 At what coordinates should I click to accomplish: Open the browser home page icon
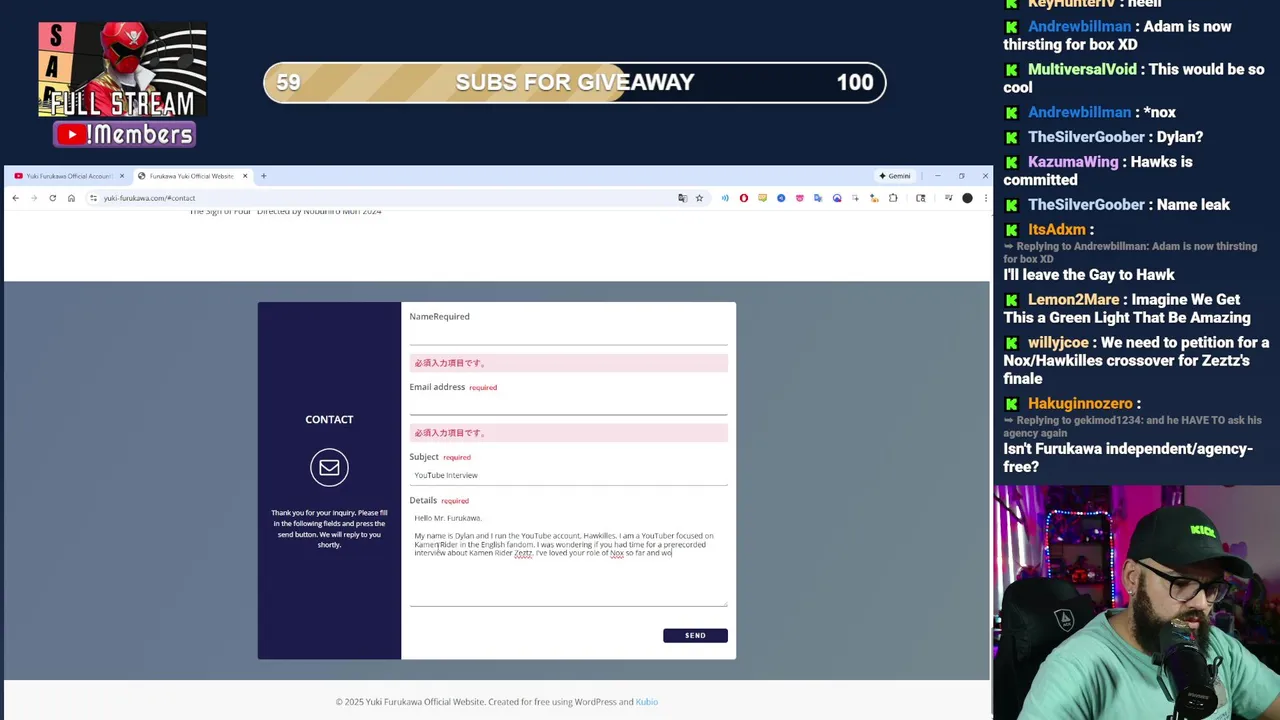71,198
